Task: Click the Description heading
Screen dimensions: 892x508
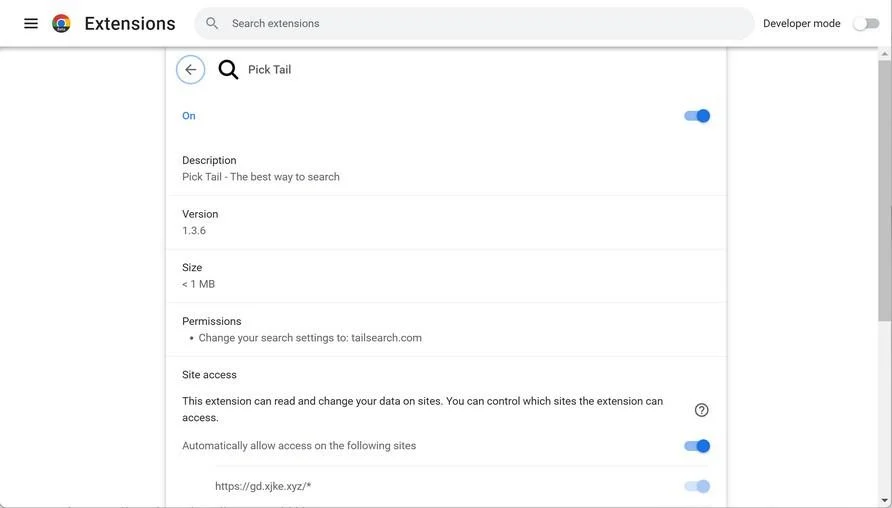Action: tap(209, 160)
